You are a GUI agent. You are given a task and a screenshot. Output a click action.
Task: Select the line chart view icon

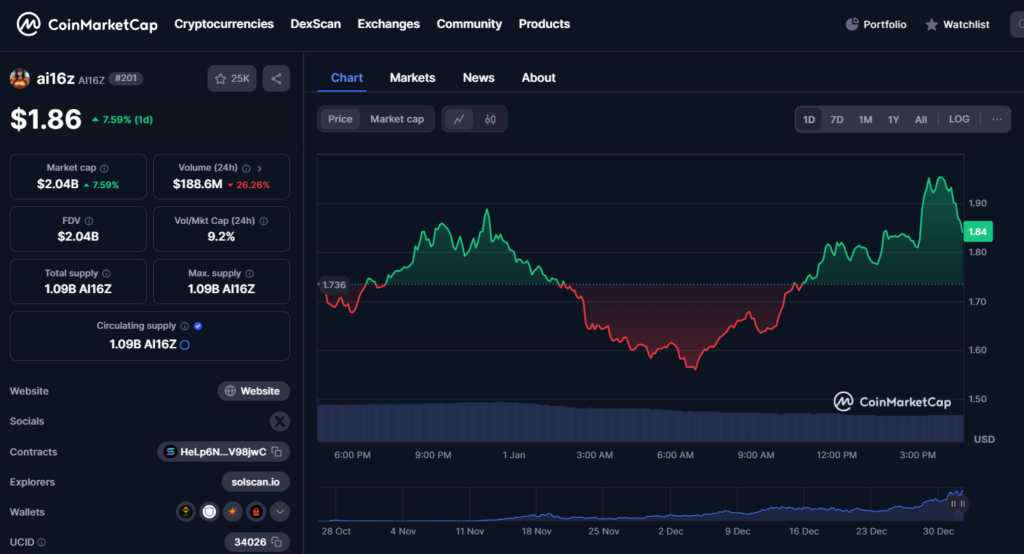pyautogui.click(x=459, y=119)
